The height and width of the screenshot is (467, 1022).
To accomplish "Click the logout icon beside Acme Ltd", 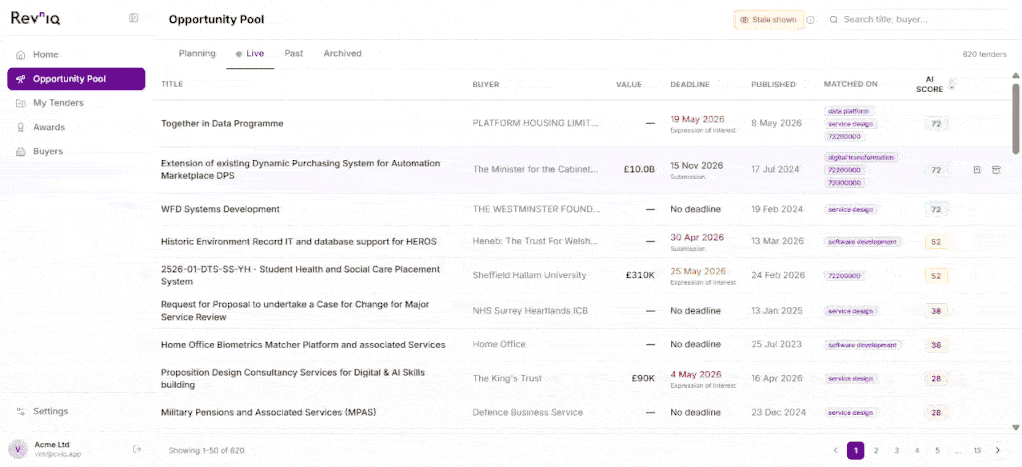I will [x=136, y=449].
